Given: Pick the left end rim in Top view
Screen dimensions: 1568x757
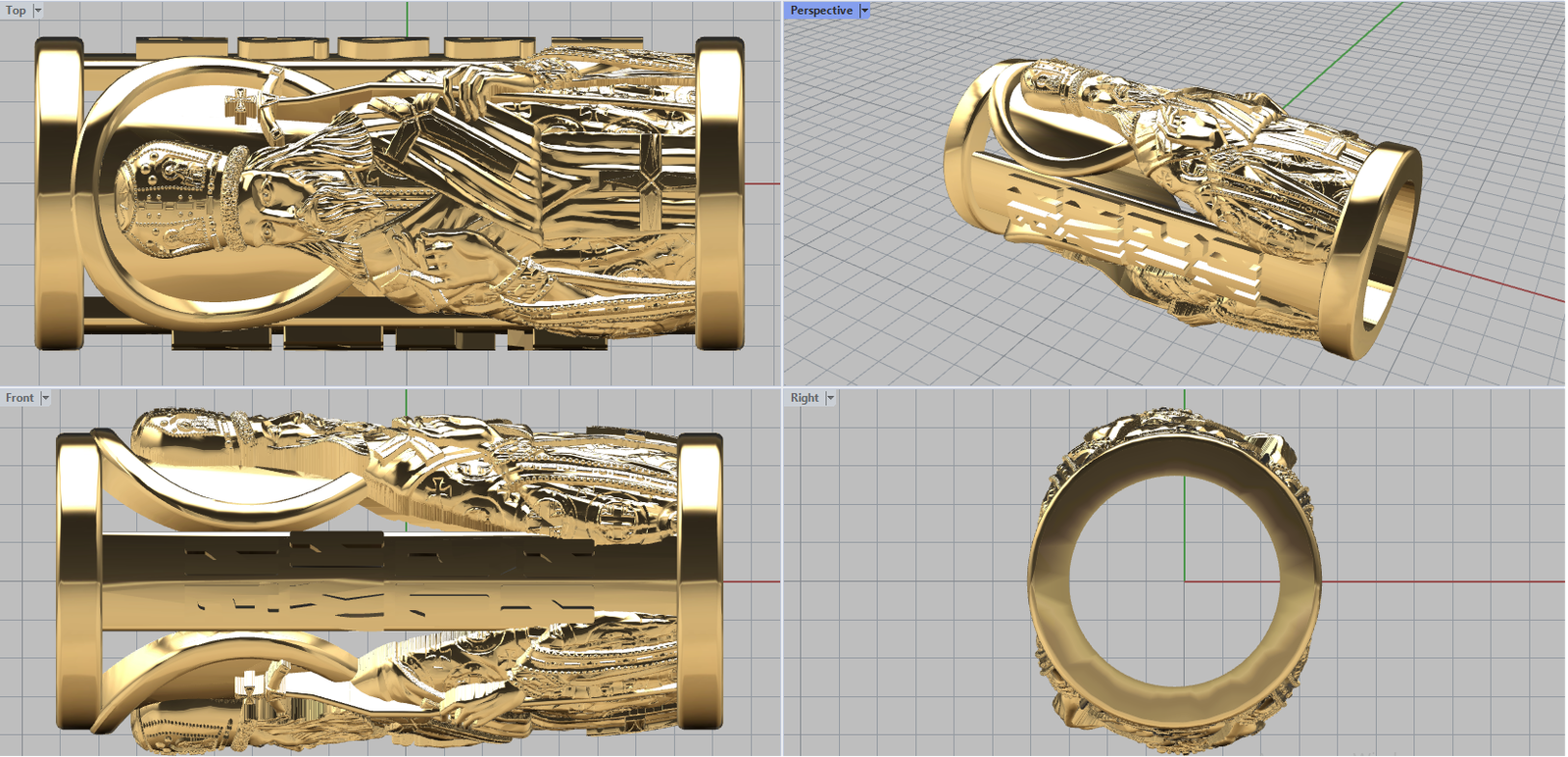Looking at the screenshot, I should [x=58, y=194].
